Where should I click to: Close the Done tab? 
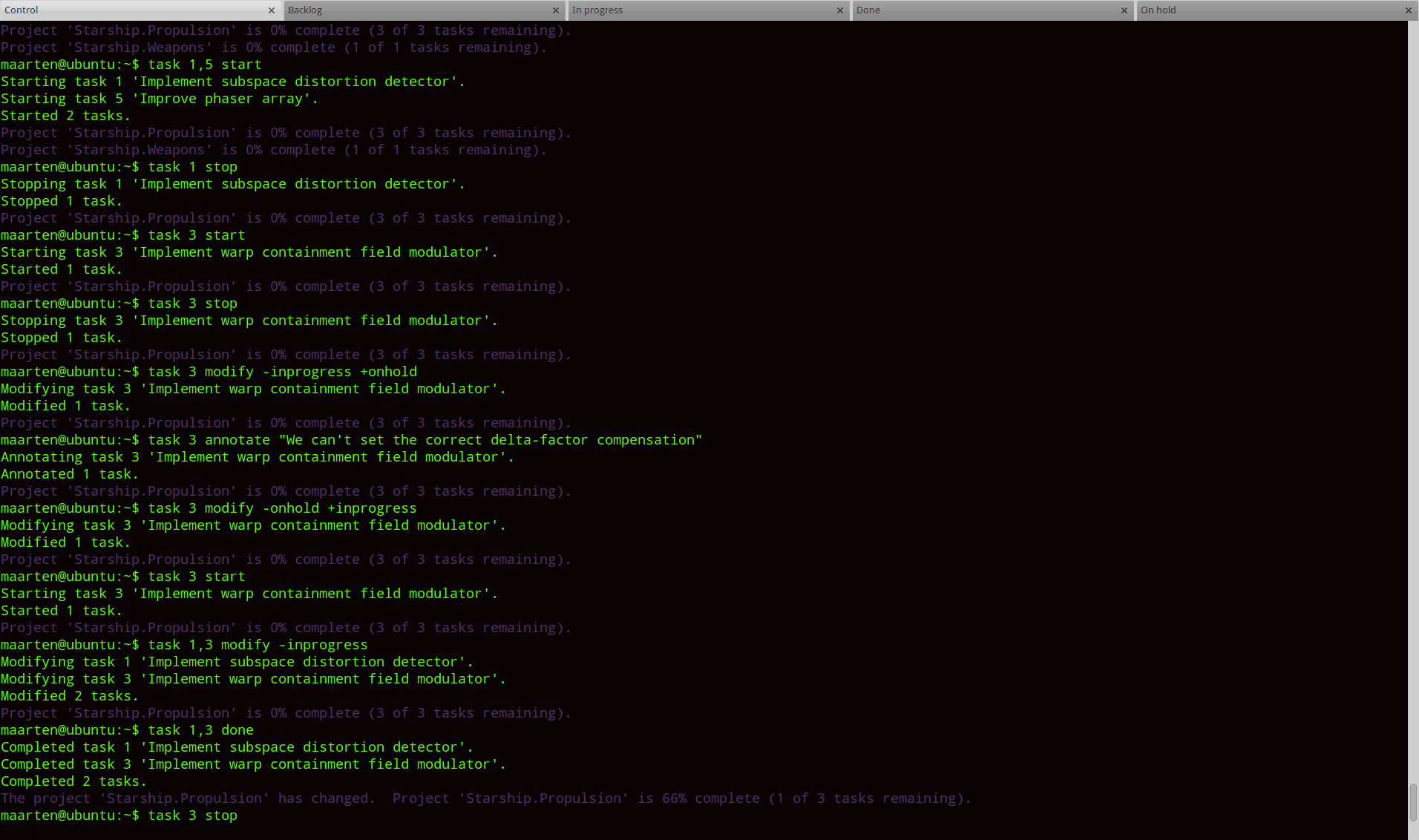pos(1124,10)
